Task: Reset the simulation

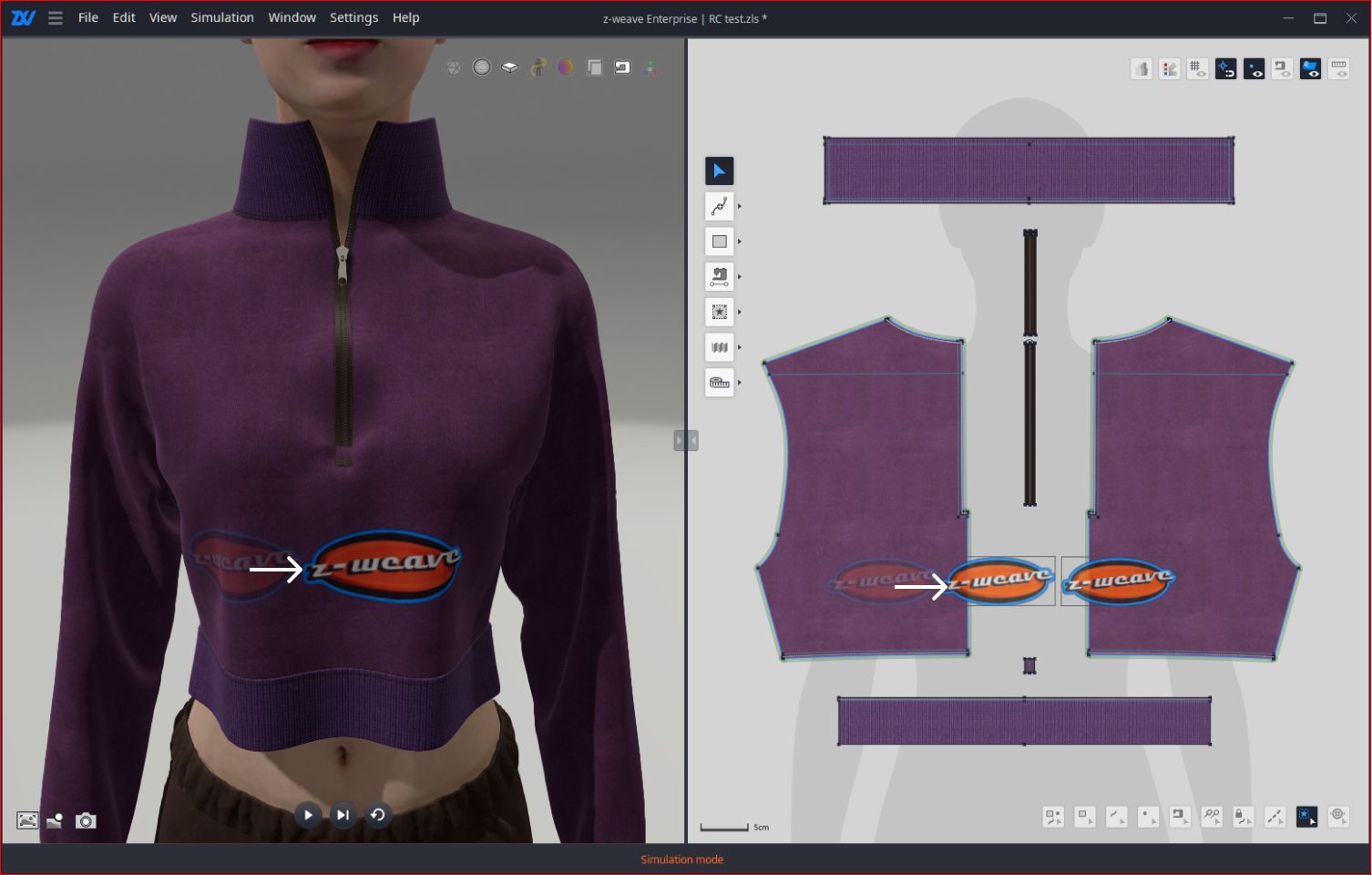Action: pos(377,815)
